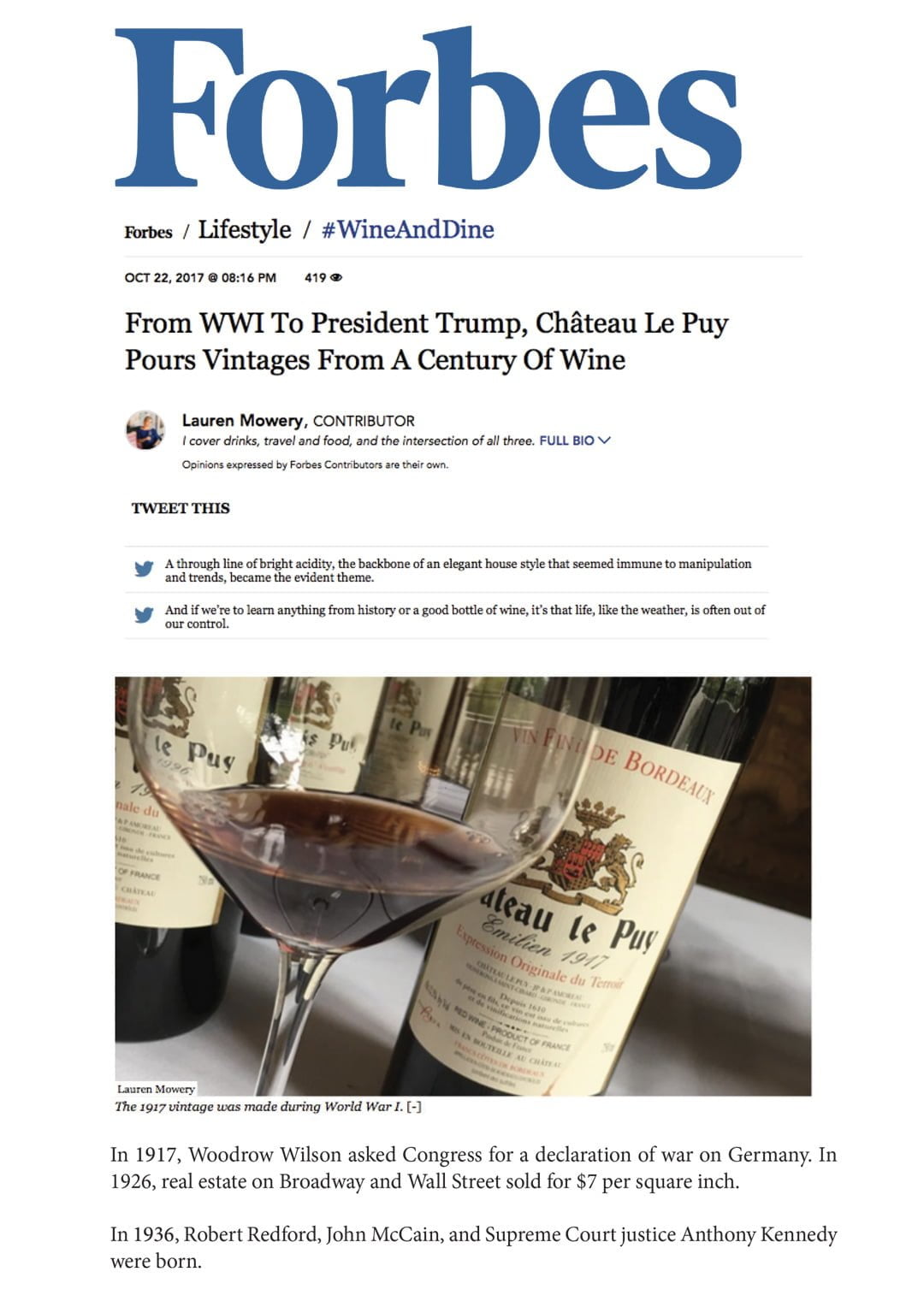Image resolution: width=924 pixels, height=1307 pixels.
Task: Click the Château Le Puy wine photo
Action: point(463,886)
